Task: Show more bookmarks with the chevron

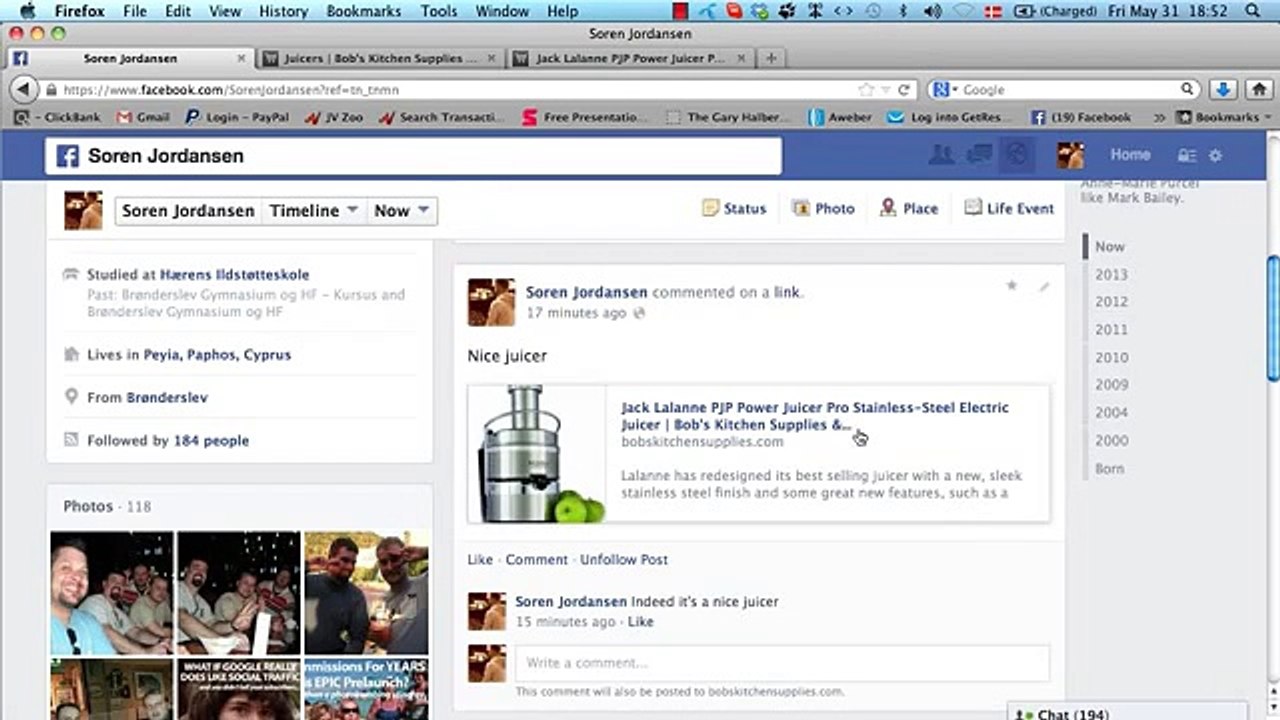Action: (x=1160, y=117)
